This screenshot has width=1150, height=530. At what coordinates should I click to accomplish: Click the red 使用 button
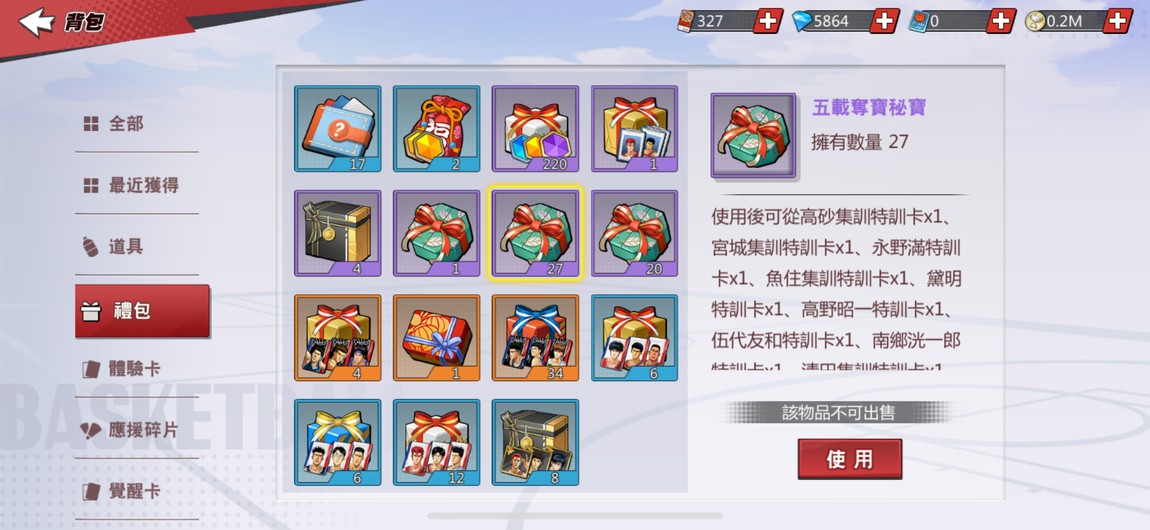tap(849, 459)
